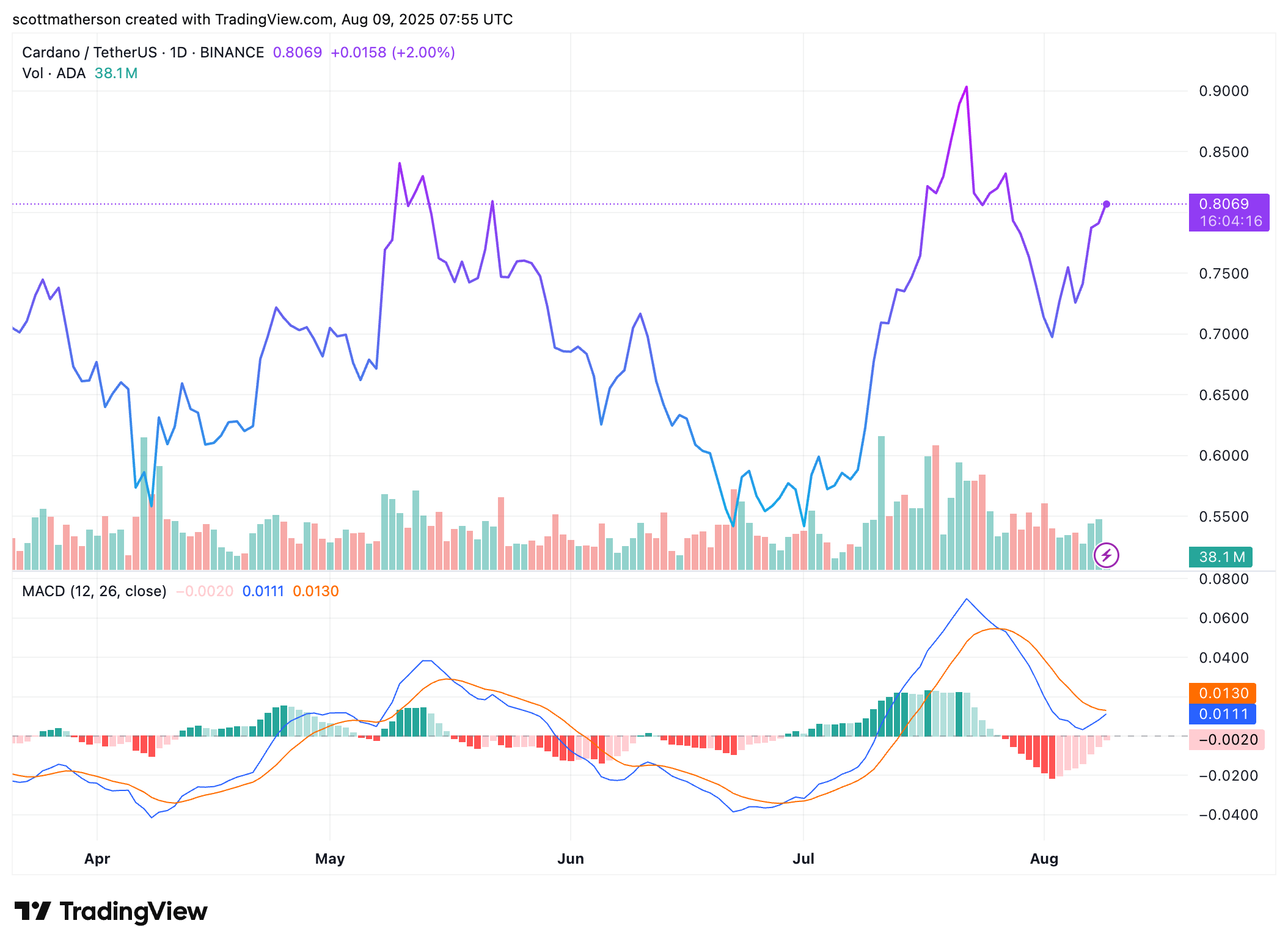Click the blue 0.0111 value in MACD legend
This screenshot has width=1288, height=948.
(x=263, y=591)
